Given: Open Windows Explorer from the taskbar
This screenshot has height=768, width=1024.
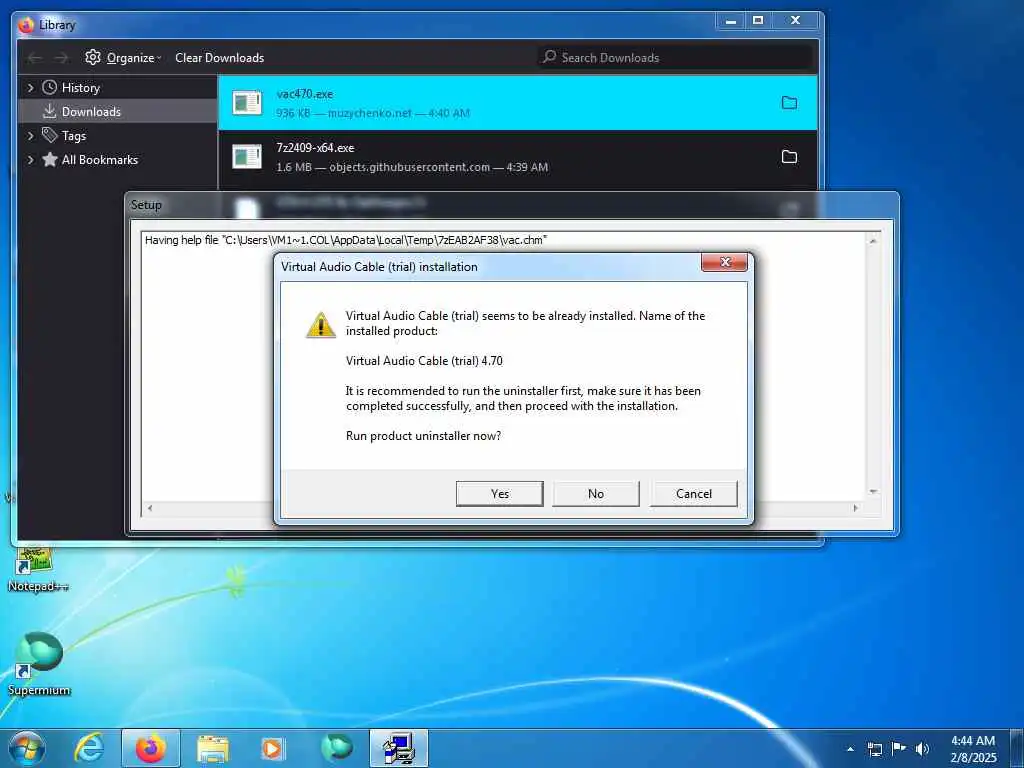Looking at the screenshot, I should [213, 748].
